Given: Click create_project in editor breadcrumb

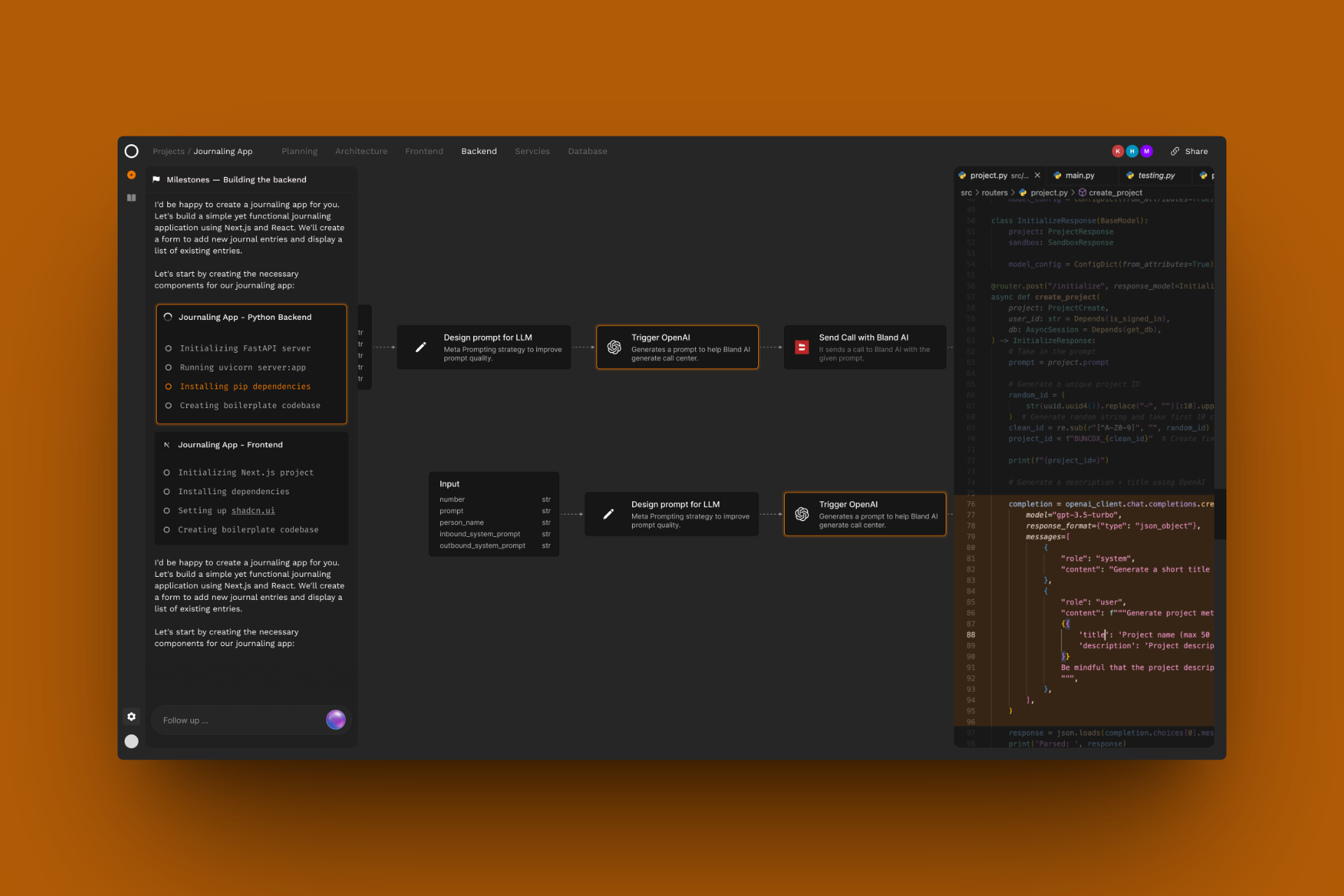Looking at the screenshot, I should tap(1115, 192).
